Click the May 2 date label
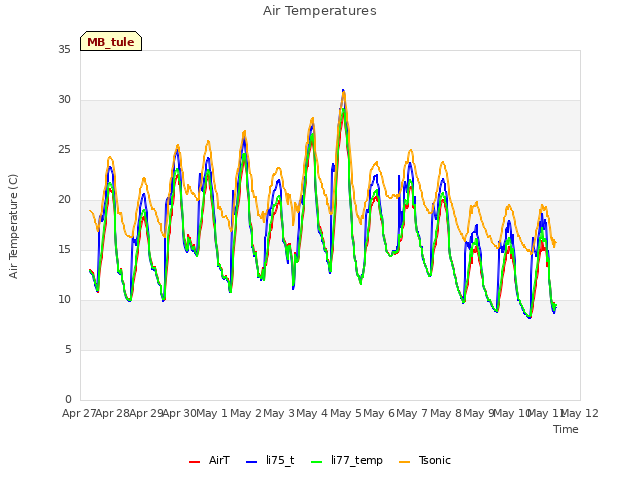The width and height of the screenshot is (640, 480). 246,413
